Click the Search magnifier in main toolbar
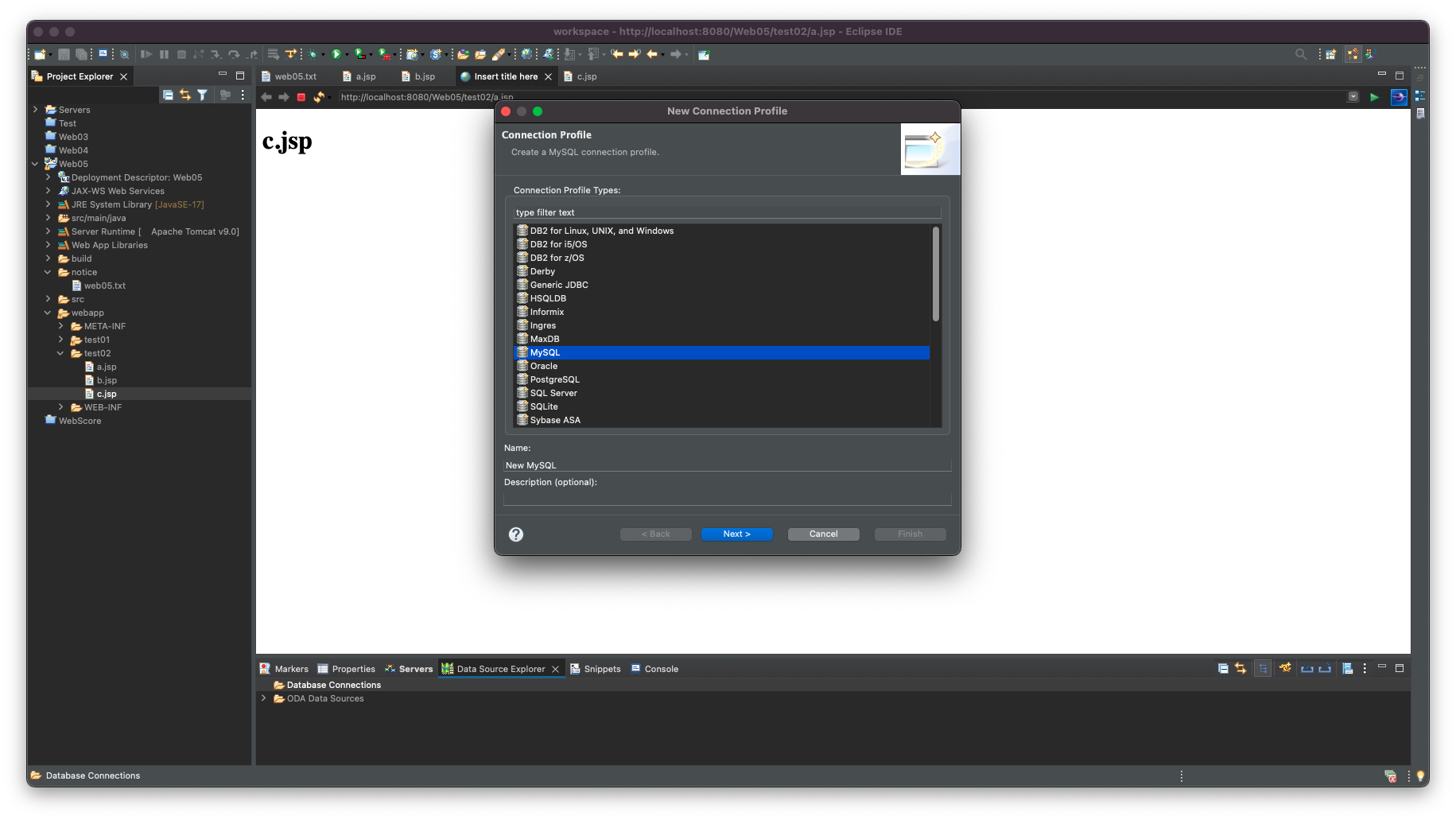This screenshot has height=820, width=1456. coord(1301,54)
